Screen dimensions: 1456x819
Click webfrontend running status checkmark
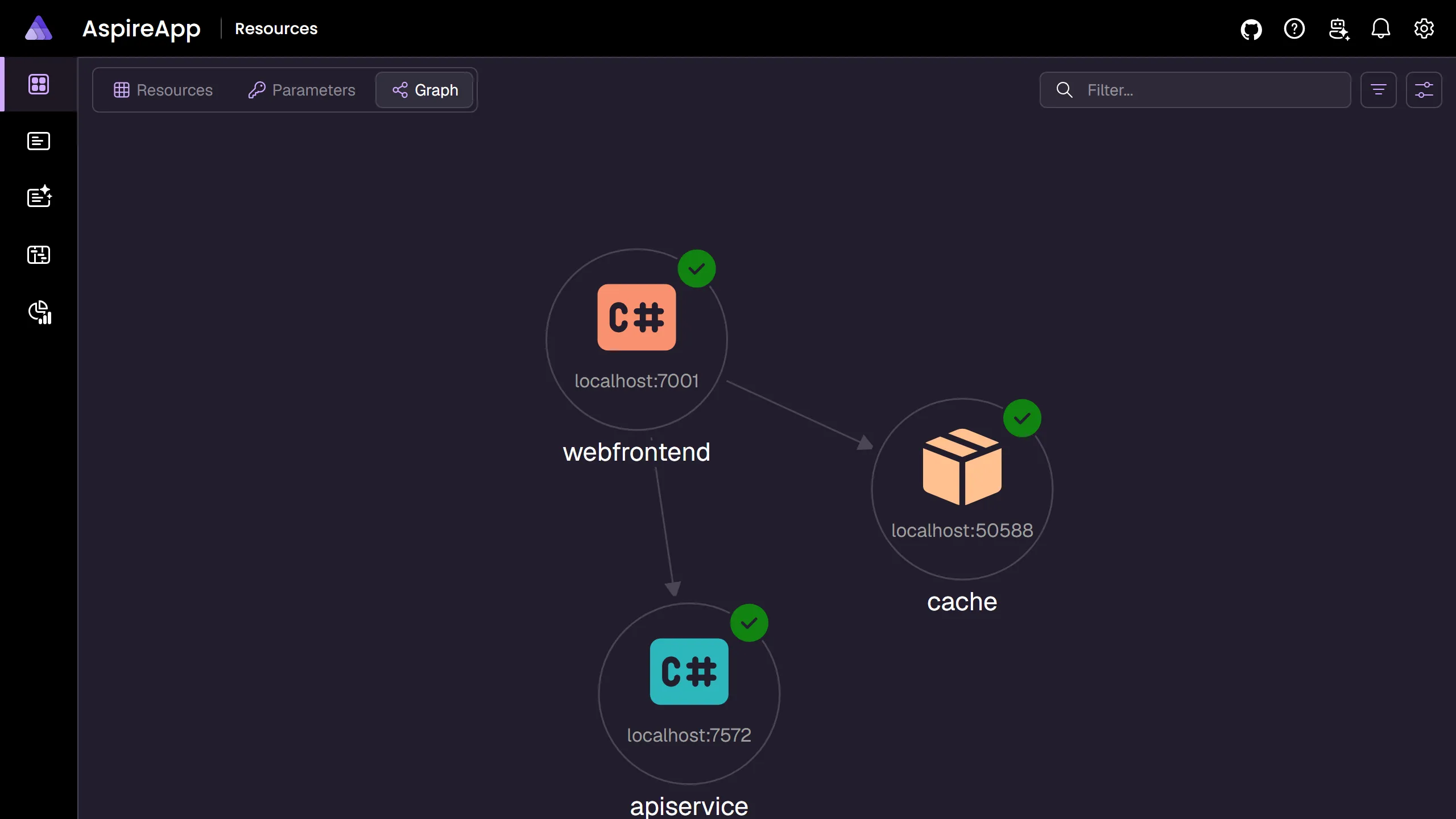pyautogui.click(x=697, y=268)
